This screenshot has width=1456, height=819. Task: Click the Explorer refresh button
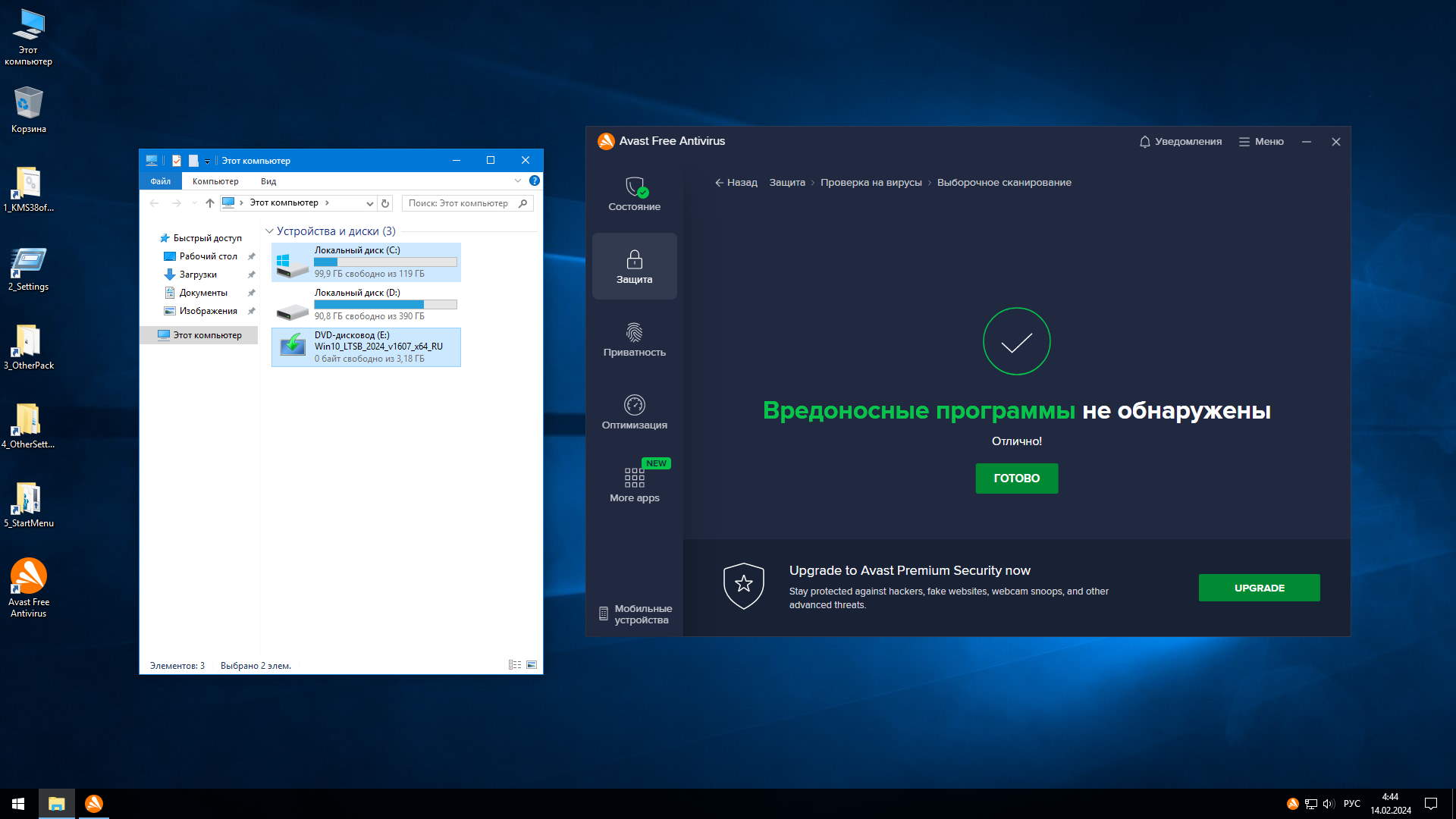tap(385, 203)
